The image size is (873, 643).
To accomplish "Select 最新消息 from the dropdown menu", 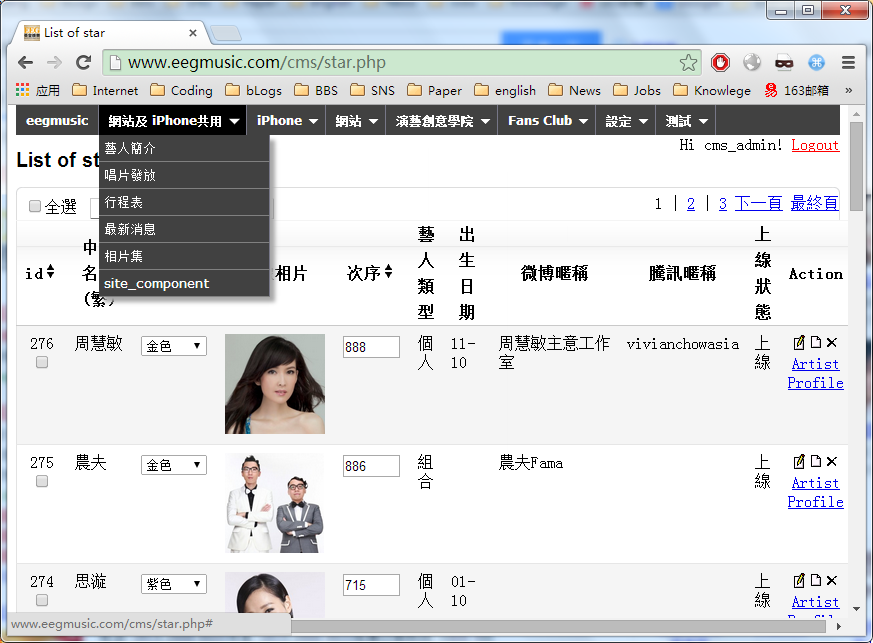I will click(x=184, y=229).
